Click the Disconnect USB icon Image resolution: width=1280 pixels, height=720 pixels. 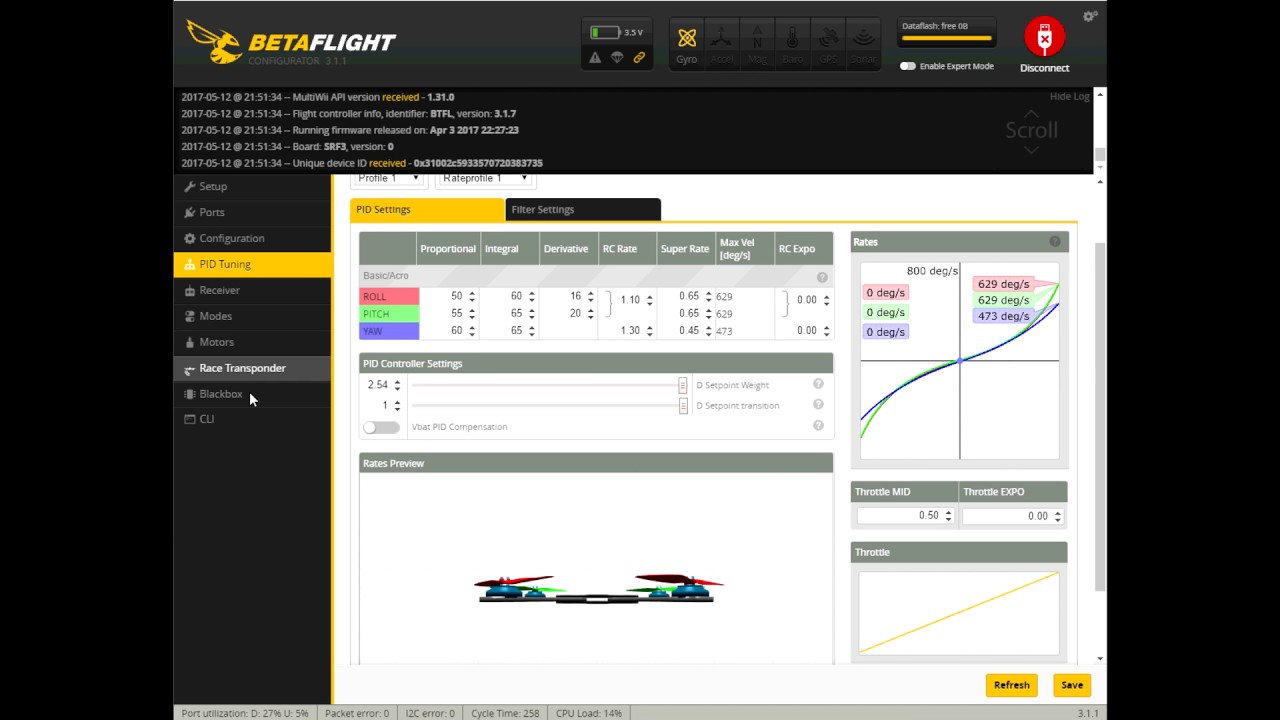(1045, 37)
